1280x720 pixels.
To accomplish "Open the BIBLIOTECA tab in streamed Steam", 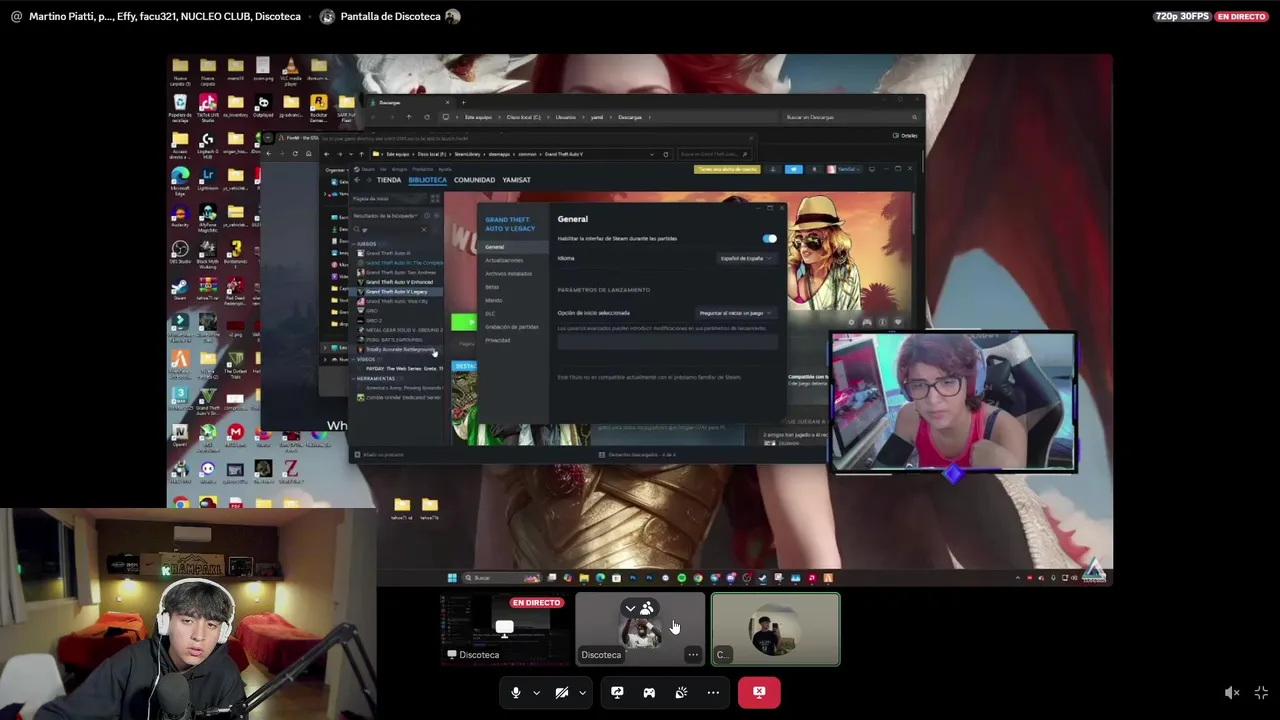I will pos(427,180).
